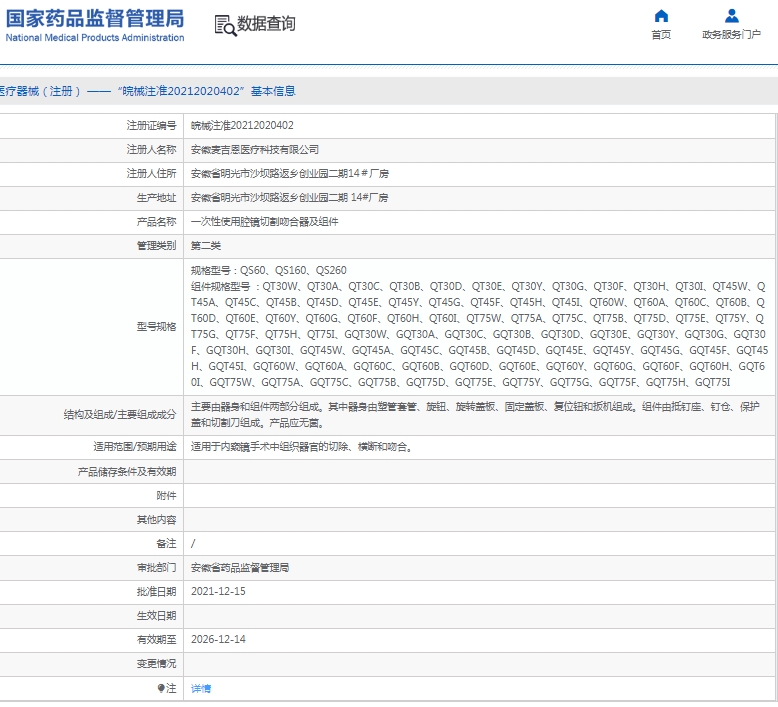Viewport: 778px width, 707px height.
Task: Select registration number value 皖械注准20212020402
Action: pyautogui.click(x=242, y=126)
